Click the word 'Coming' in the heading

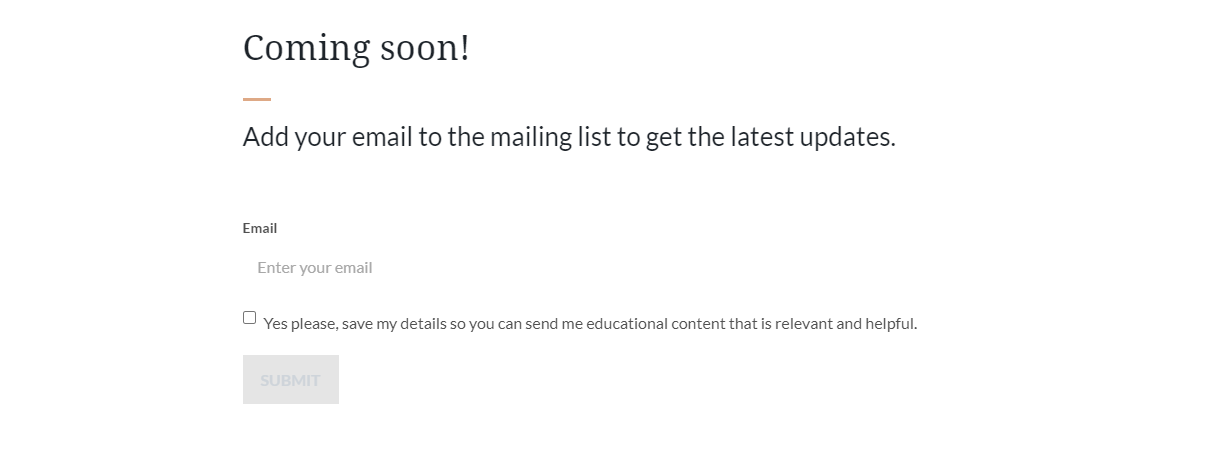tap(307, 49)
